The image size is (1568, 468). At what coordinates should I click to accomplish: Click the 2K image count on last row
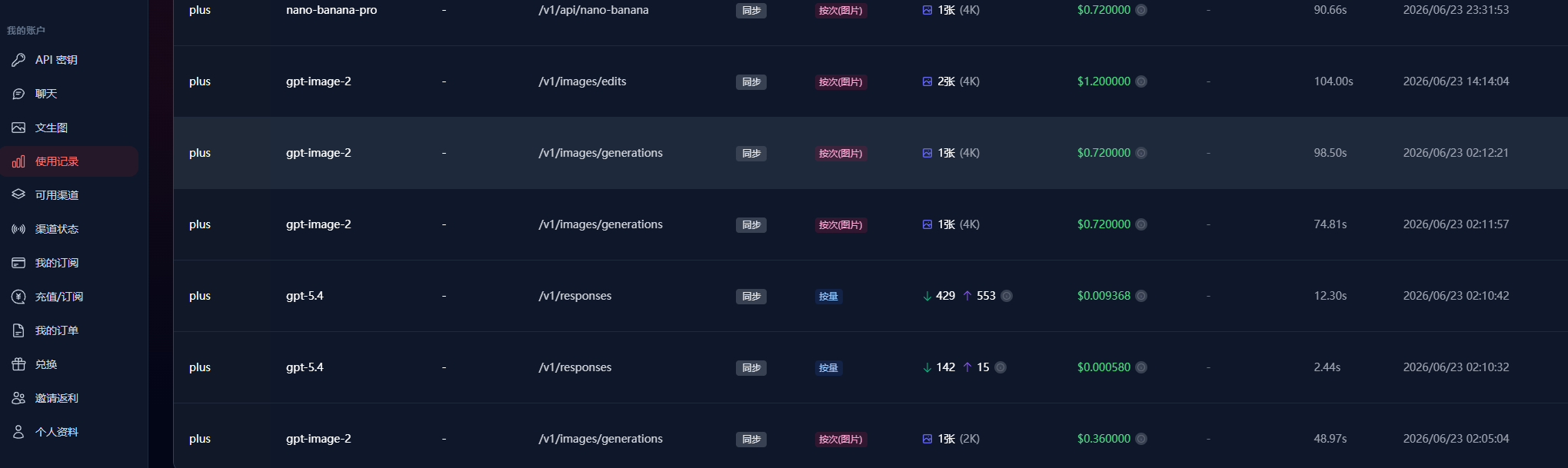point(951,439)
